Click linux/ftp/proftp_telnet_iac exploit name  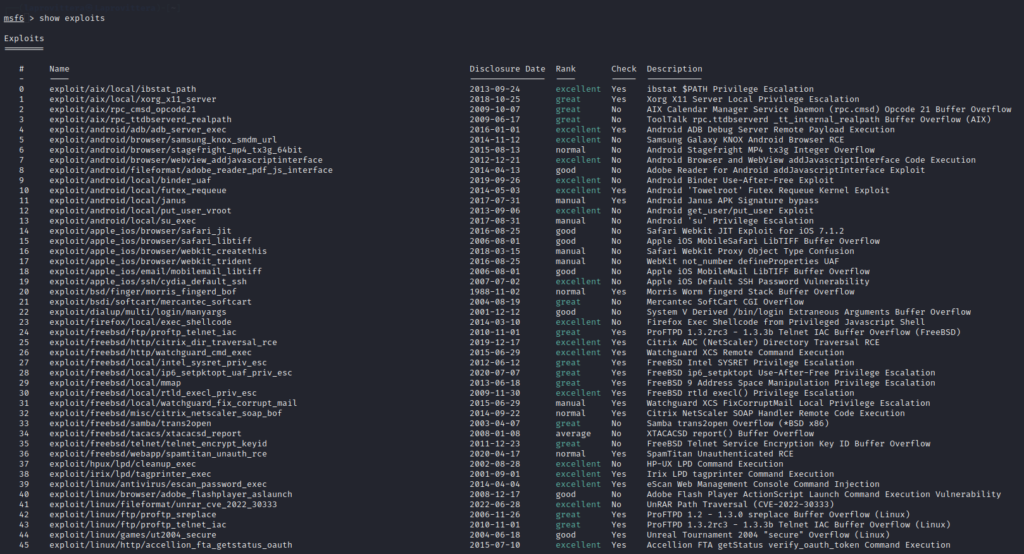click(138, 525)
